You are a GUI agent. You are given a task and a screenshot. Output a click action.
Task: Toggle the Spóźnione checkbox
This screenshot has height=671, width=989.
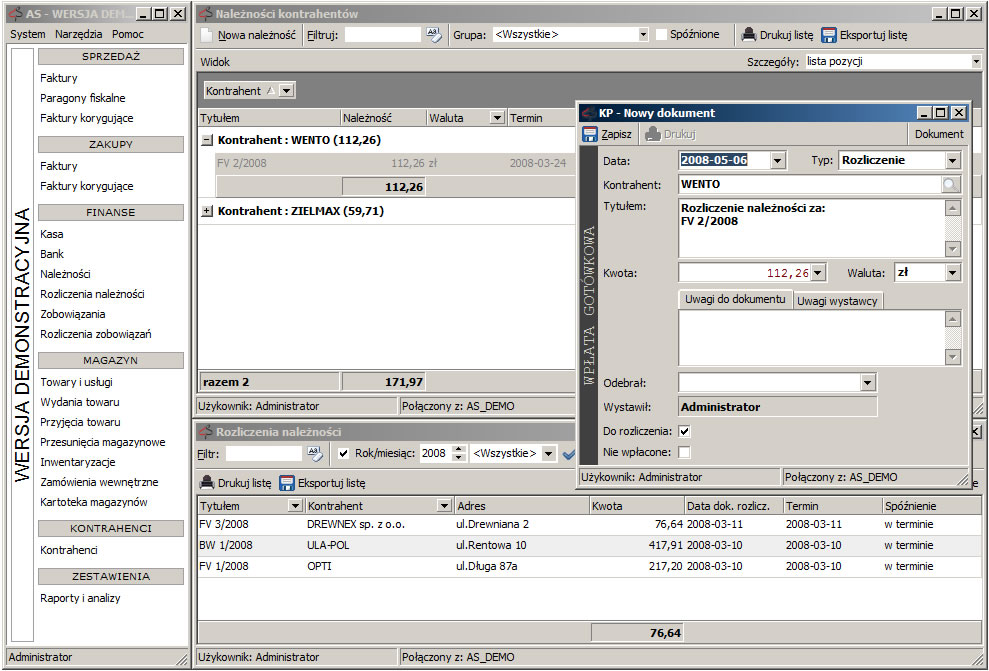(x=661, y=35)
